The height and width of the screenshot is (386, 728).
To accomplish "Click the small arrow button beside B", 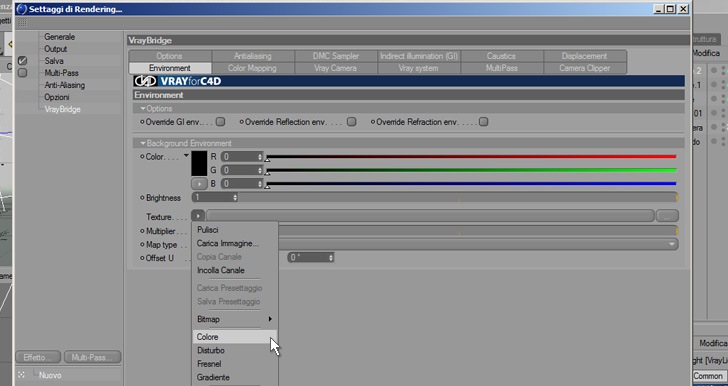I will click(199, 184).
